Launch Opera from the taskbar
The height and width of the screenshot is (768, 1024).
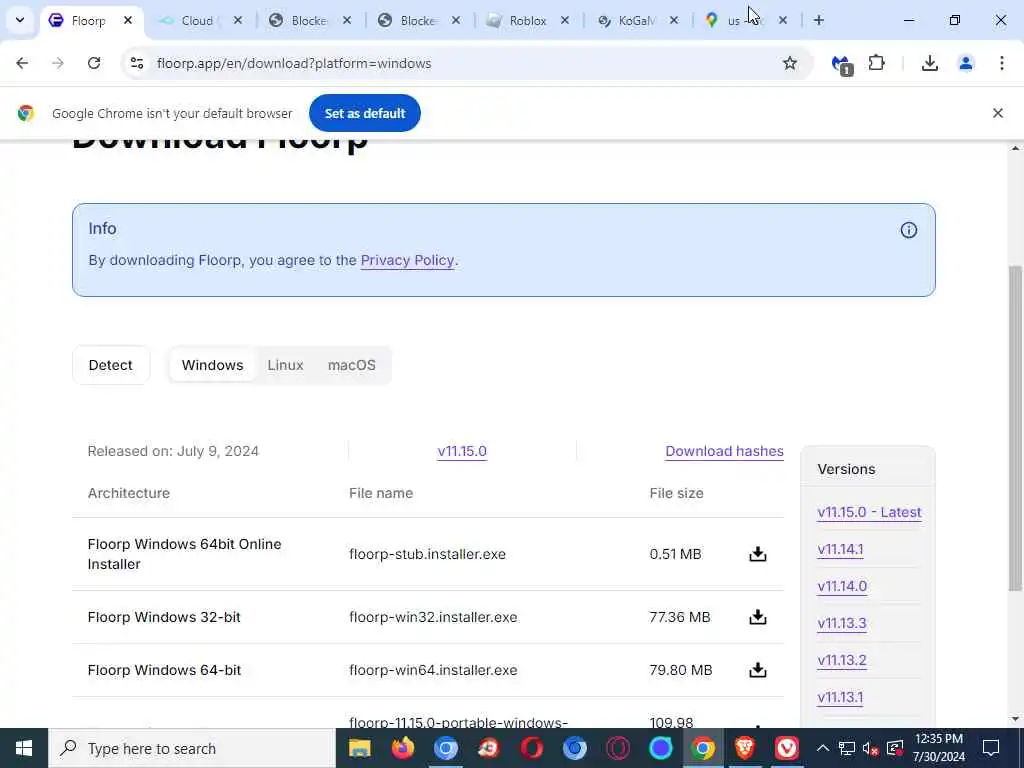[532, 748]
